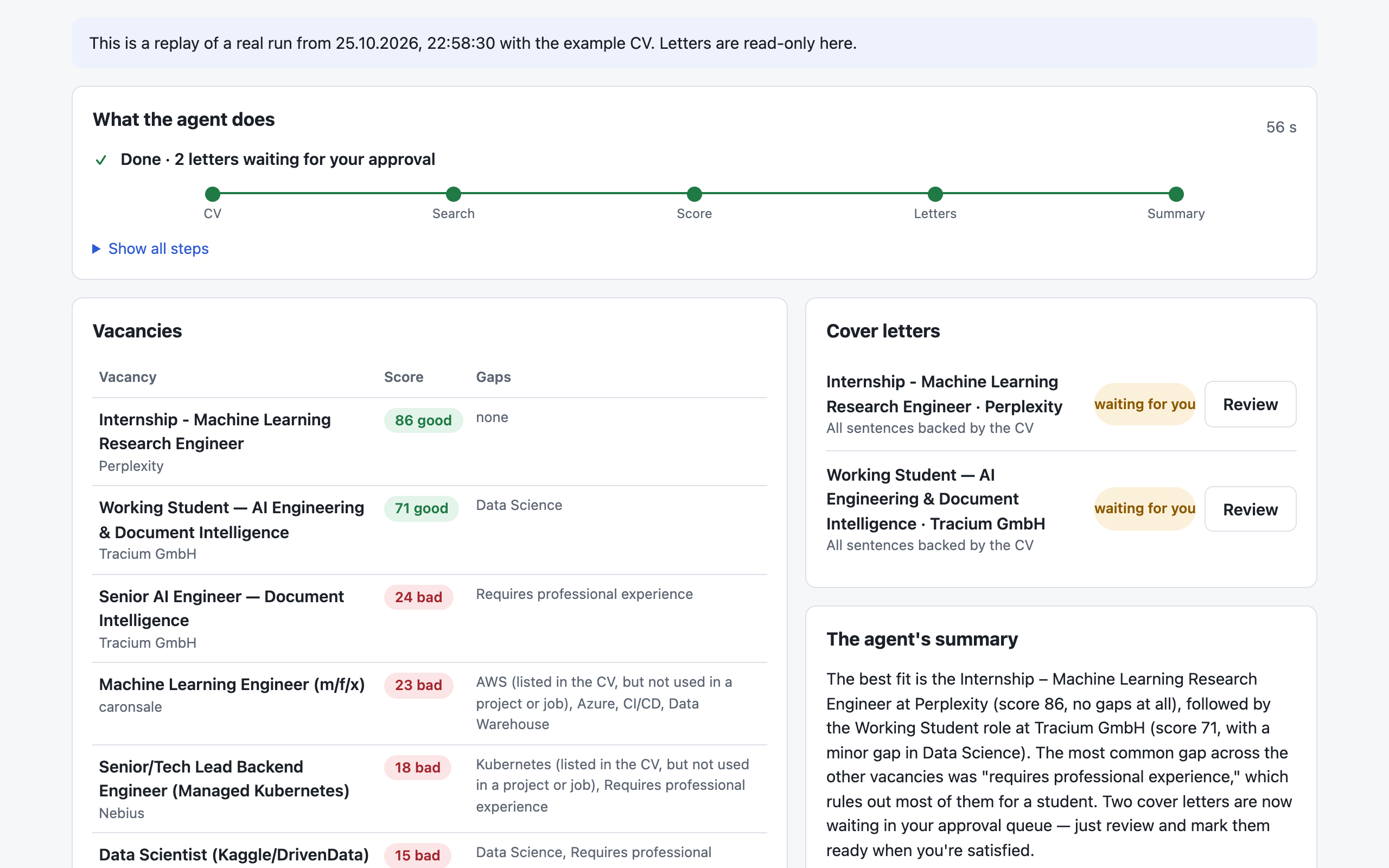
Task: Click the caronsale company name
Action: [x=130, y=707]
